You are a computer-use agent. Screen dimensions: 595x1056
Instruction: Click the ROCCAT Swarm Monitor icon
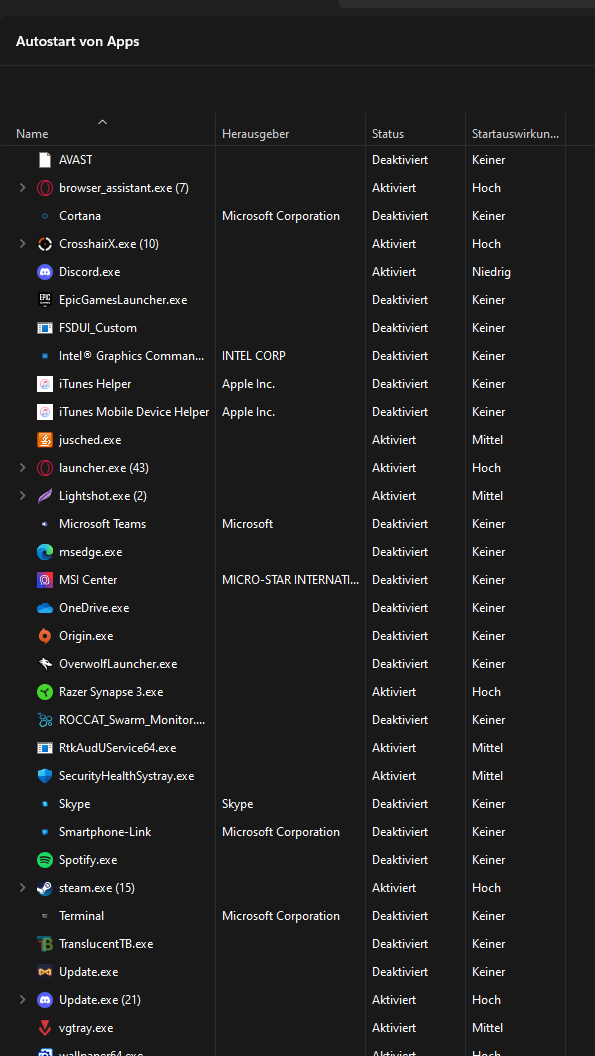[44, 719]
